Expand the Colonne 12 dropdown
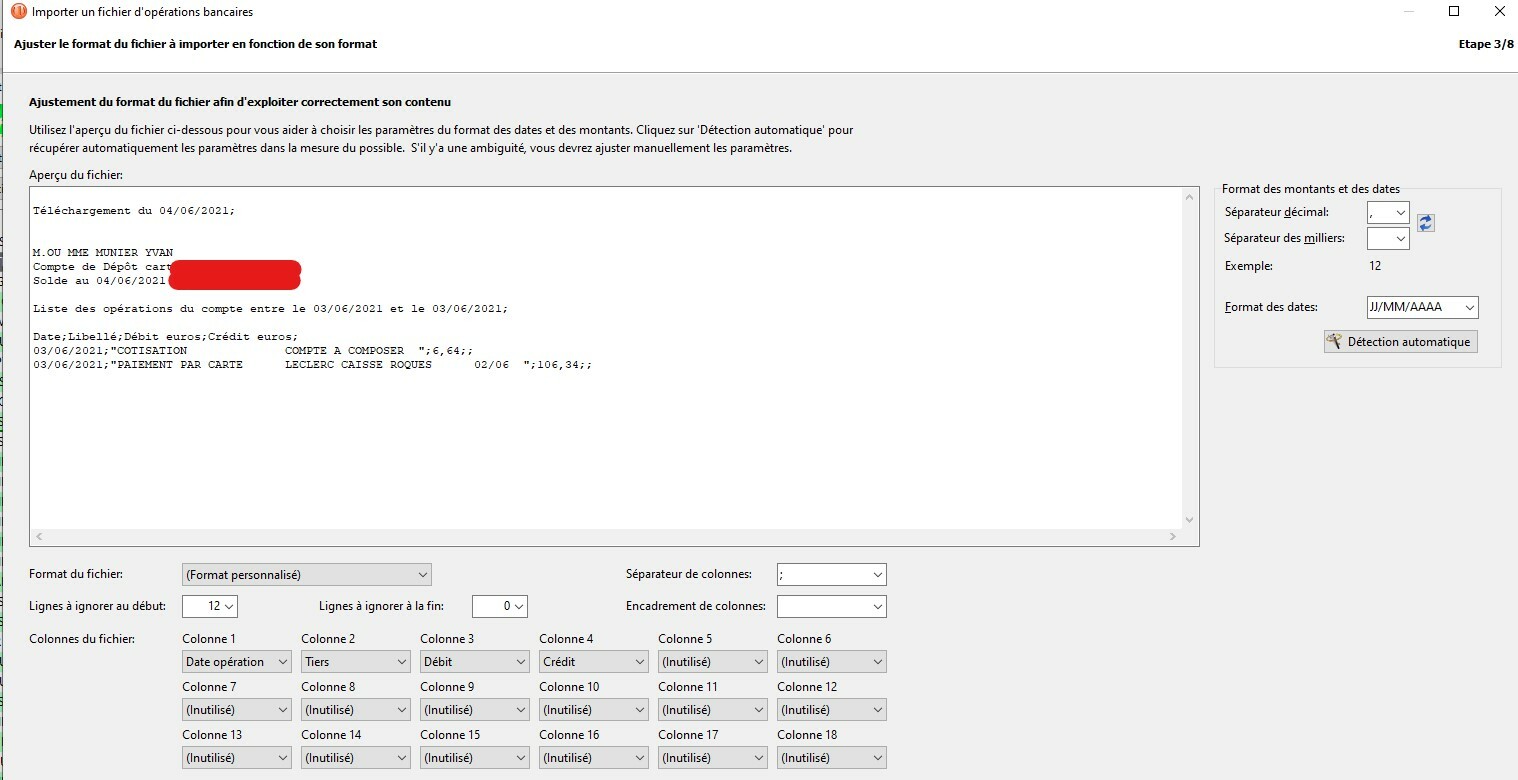The width and height of the screenshot is (1518, 780). pos(832,710)
